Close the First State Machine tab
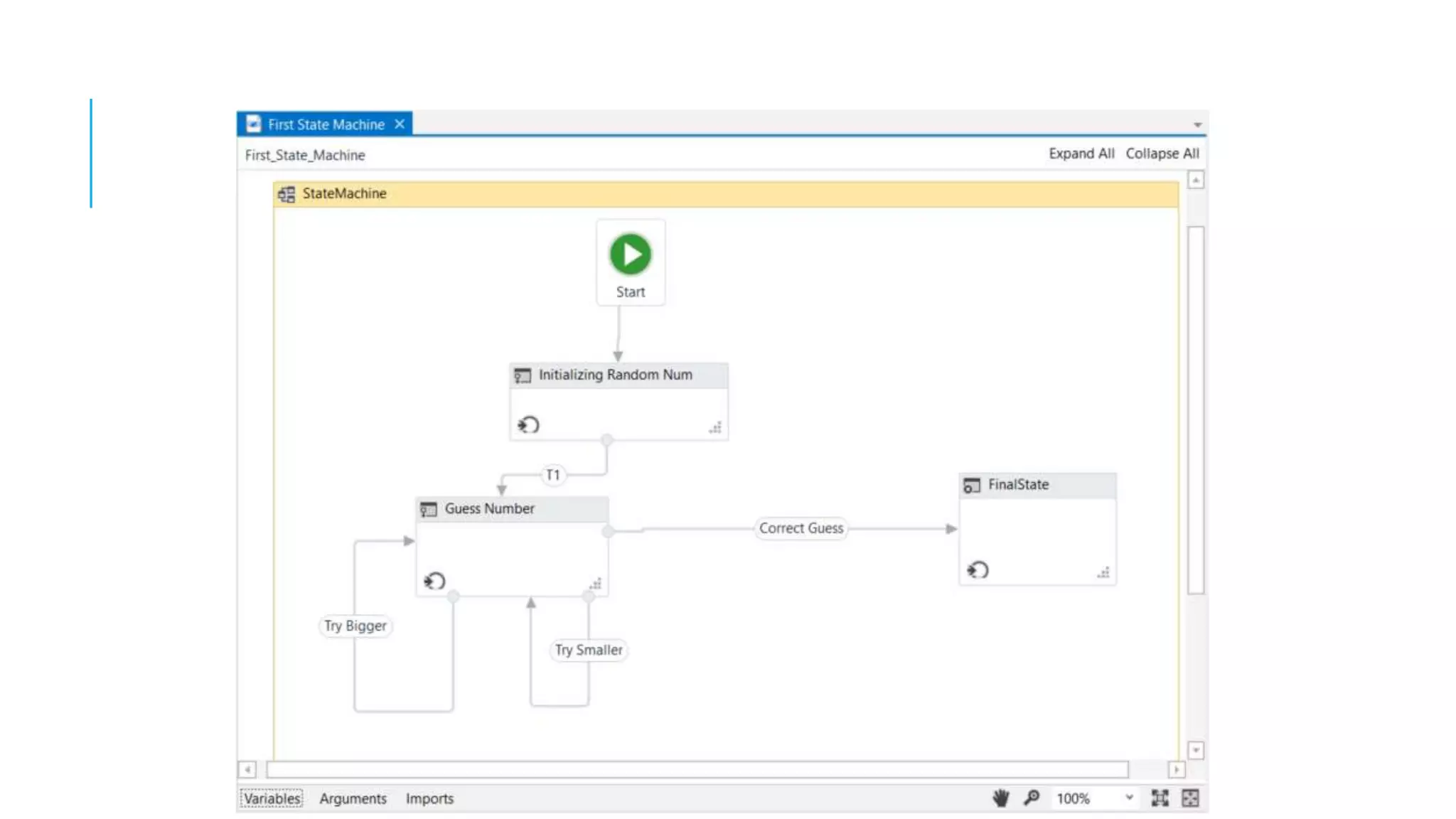Viewport: 1456px width, 819px height. [400, 124]
